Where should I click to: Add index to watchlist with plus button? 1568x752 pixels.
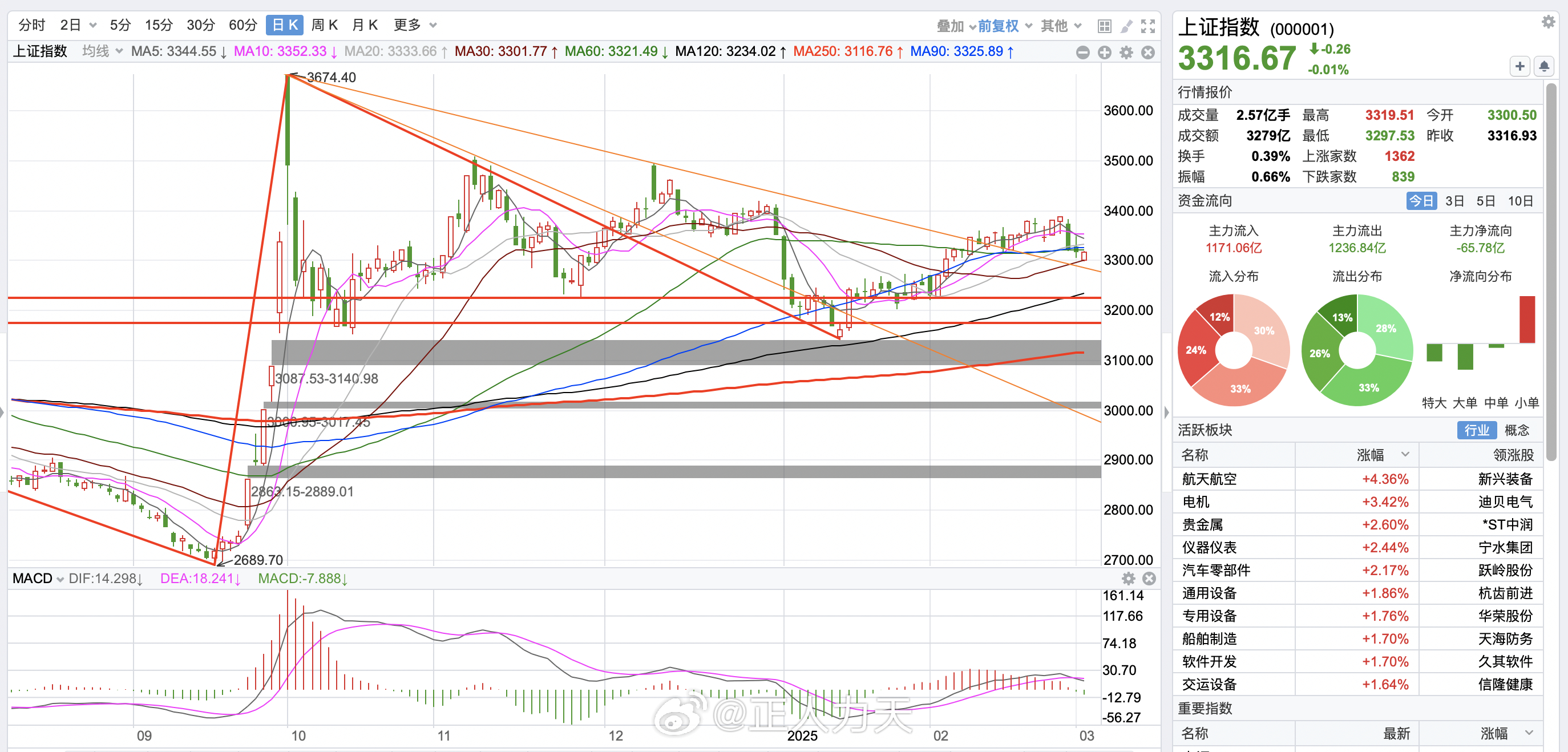(1519, 66)
